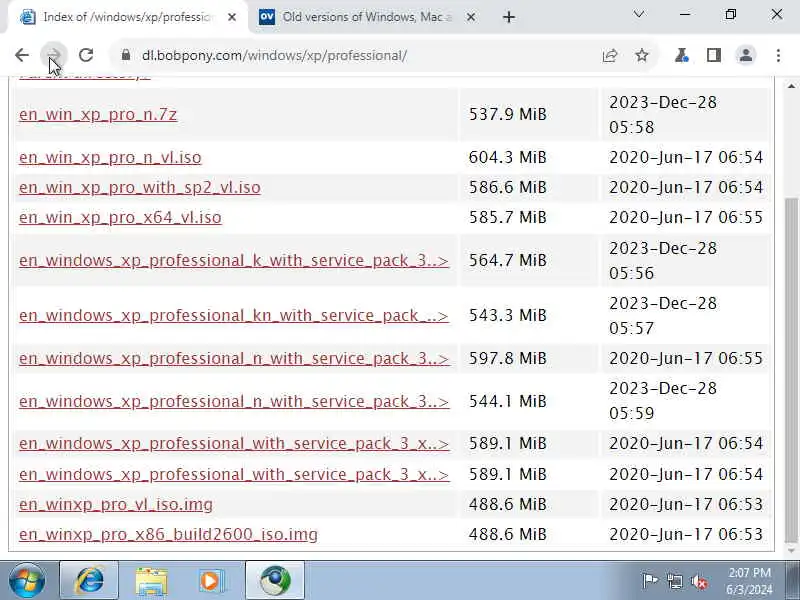Close the Index of /windows/xp tab
This screenshot has width=800, height=600.
pyautogui.click(x=232, y=17)
